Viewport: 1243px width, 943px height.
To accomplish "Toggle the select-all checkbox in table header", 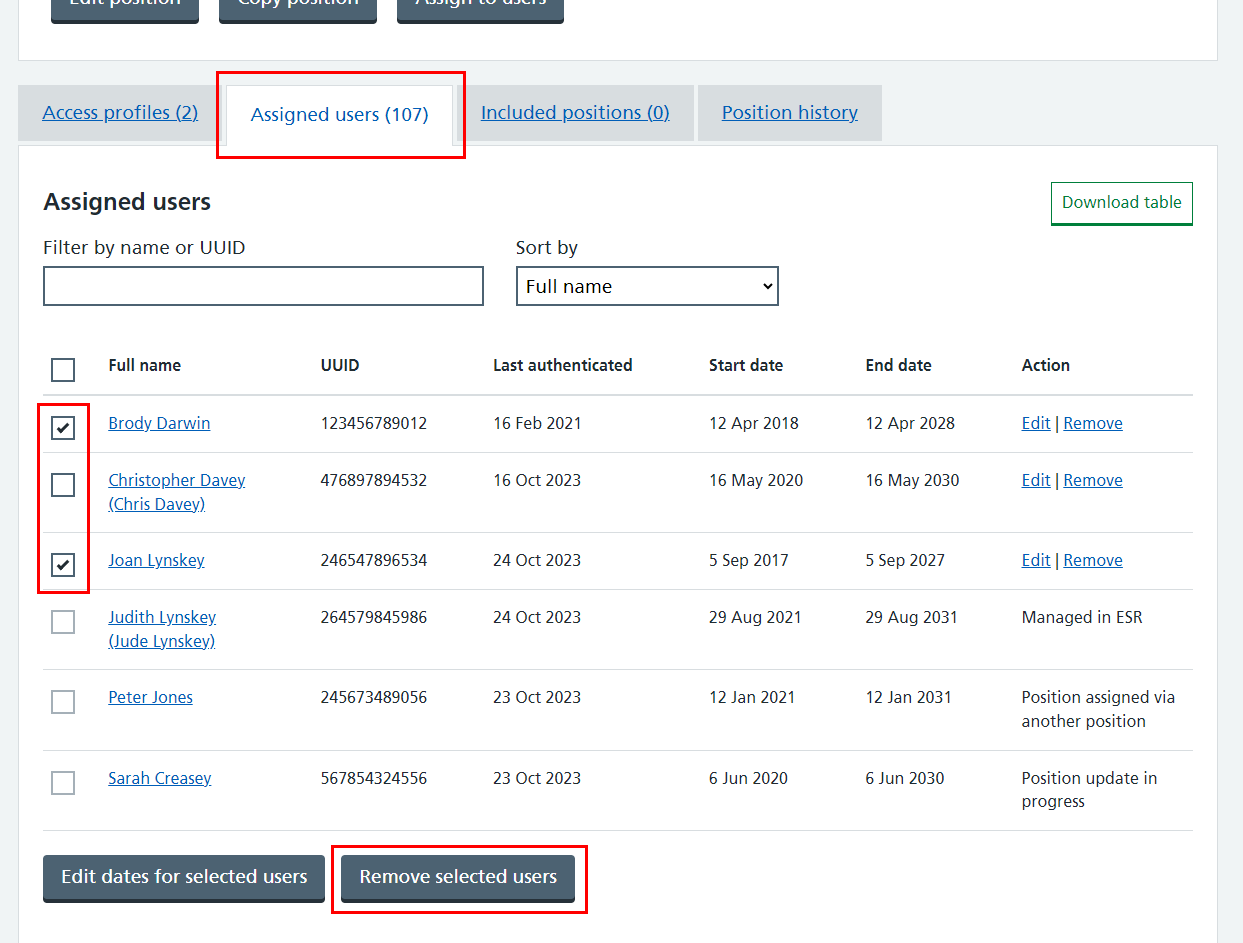I will click(63, 370).
